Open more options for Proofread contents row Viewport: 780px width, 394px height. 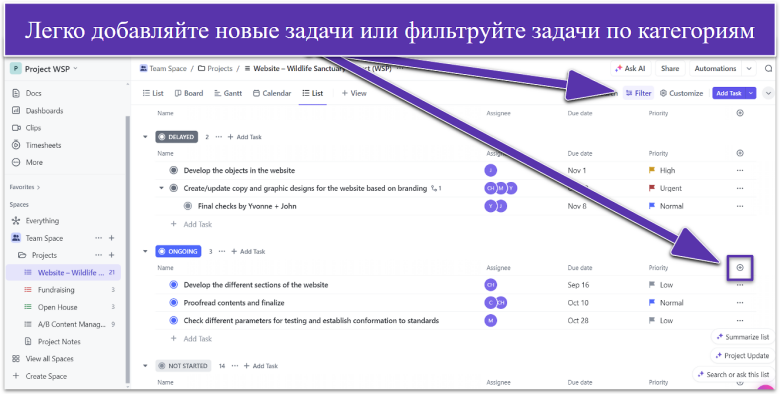pyautogui.click(x=740, y=302)
